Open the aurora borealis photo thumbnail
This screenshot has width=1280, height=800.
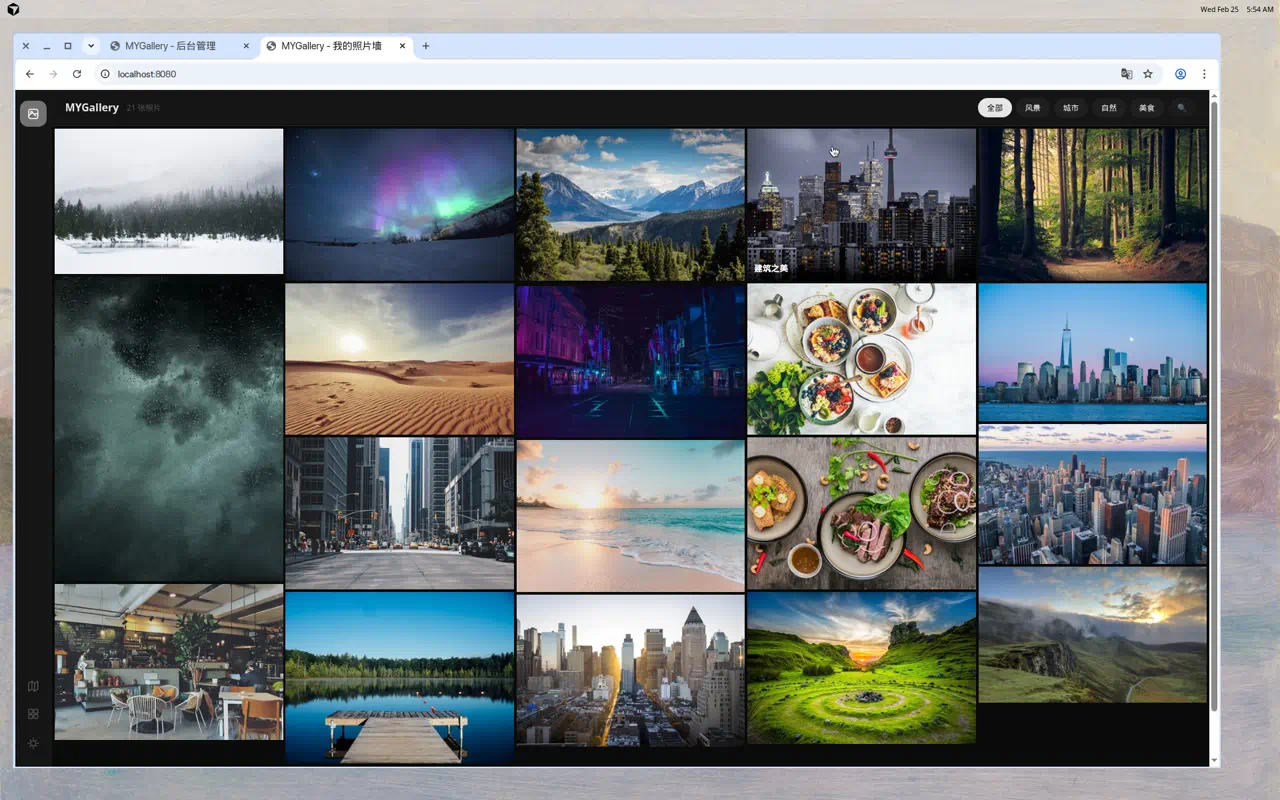pyautogui.click(x=399, y=204)
